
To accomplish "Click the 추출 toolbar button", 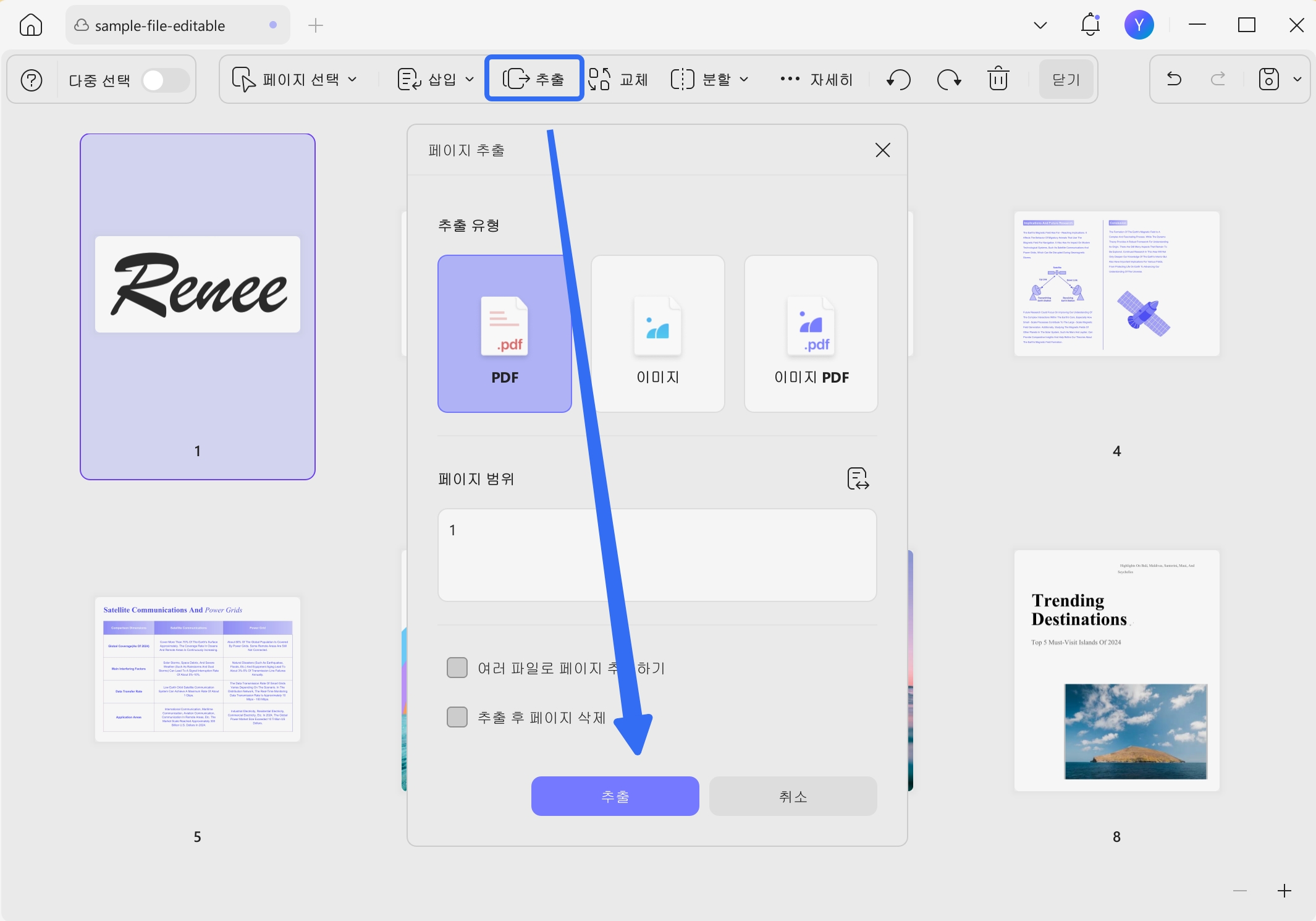I will [x=534, y=79].
